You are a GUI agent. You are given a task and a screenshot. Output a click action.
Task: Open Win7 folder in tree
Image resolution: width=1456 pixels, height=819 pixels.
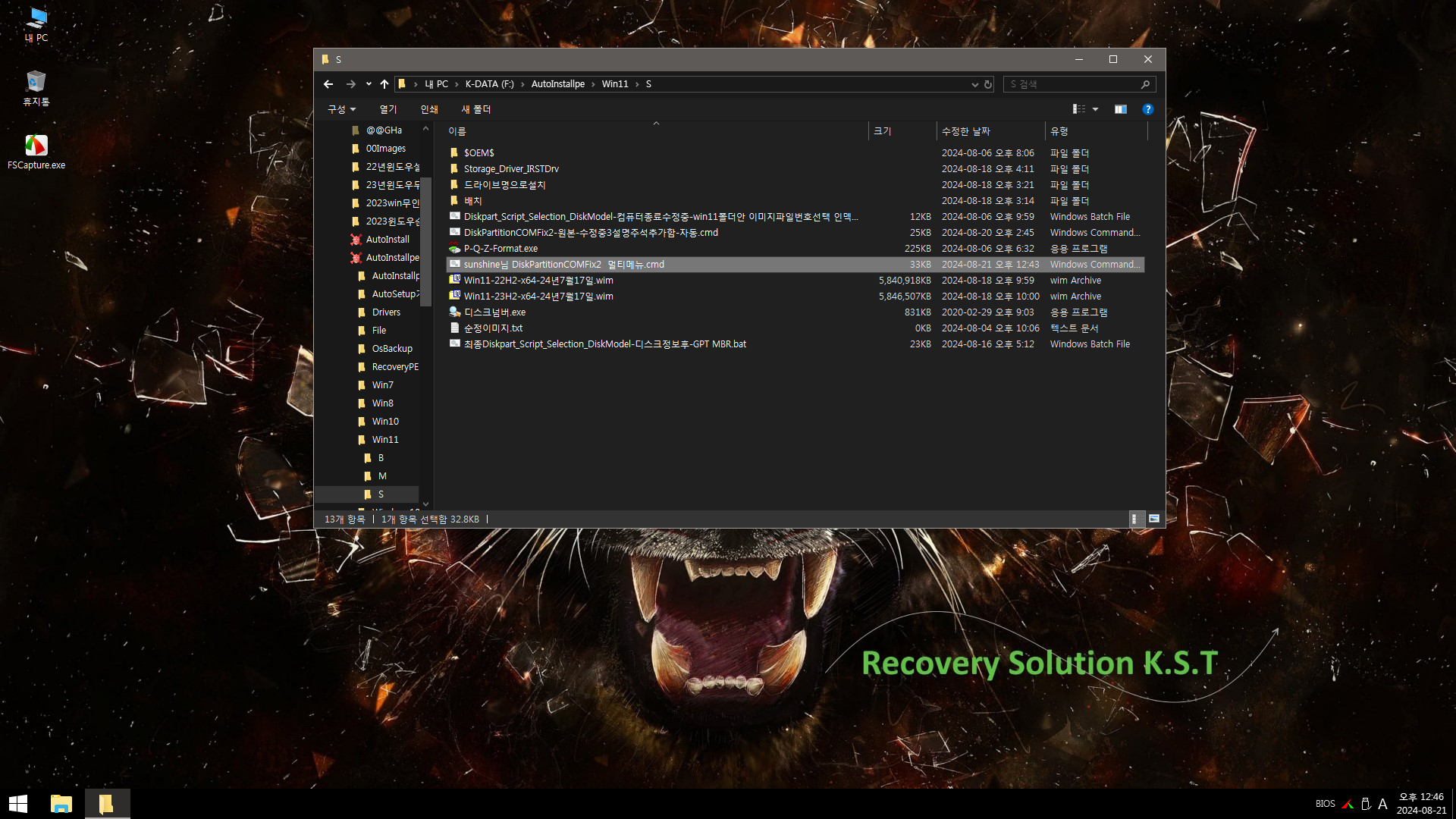tap(382, 385)
